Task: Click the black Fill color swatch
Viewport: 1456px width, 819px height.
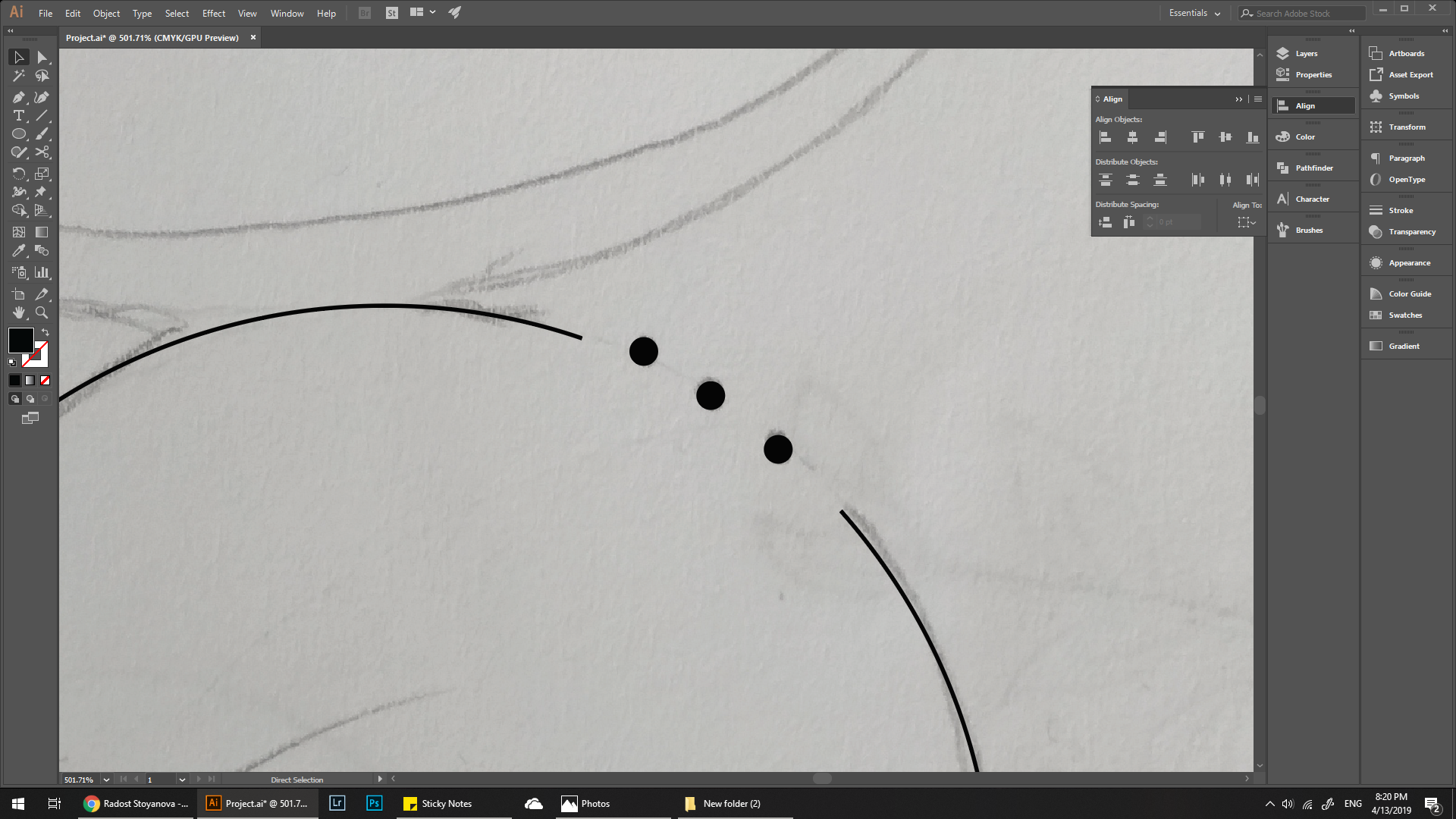Action: tap(20, 340)
